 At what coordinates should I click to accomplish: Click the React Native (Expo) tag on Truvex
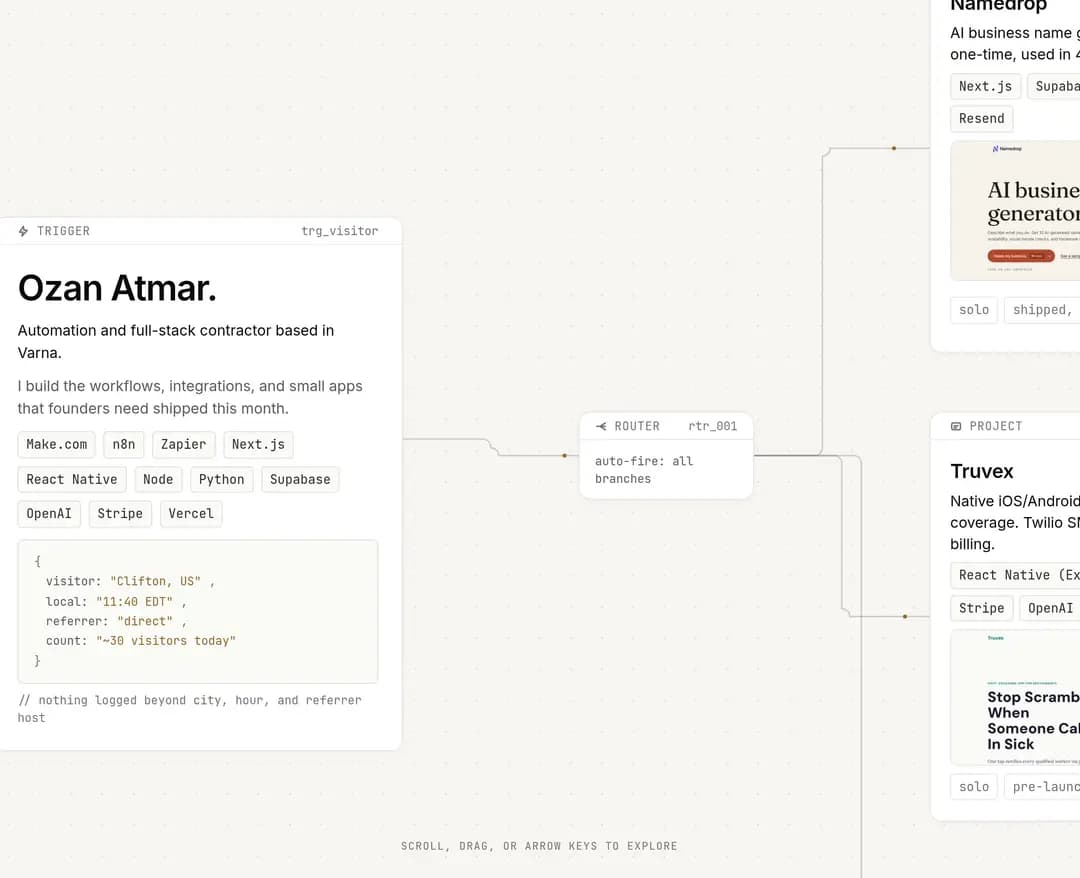[x=1015, y=575]
